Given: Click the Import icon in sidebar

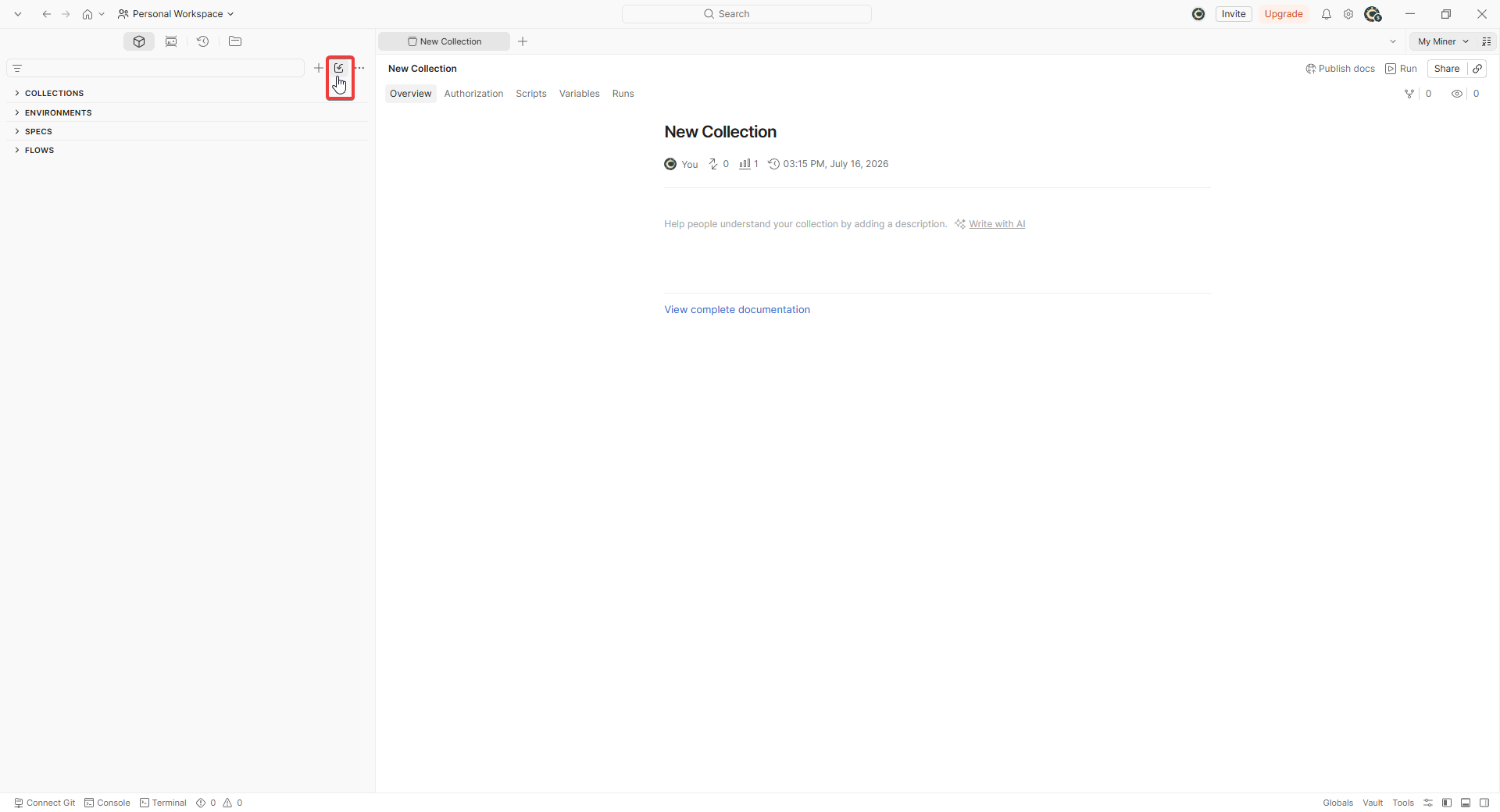Looking at the screenshot, I should coord(339,68).
